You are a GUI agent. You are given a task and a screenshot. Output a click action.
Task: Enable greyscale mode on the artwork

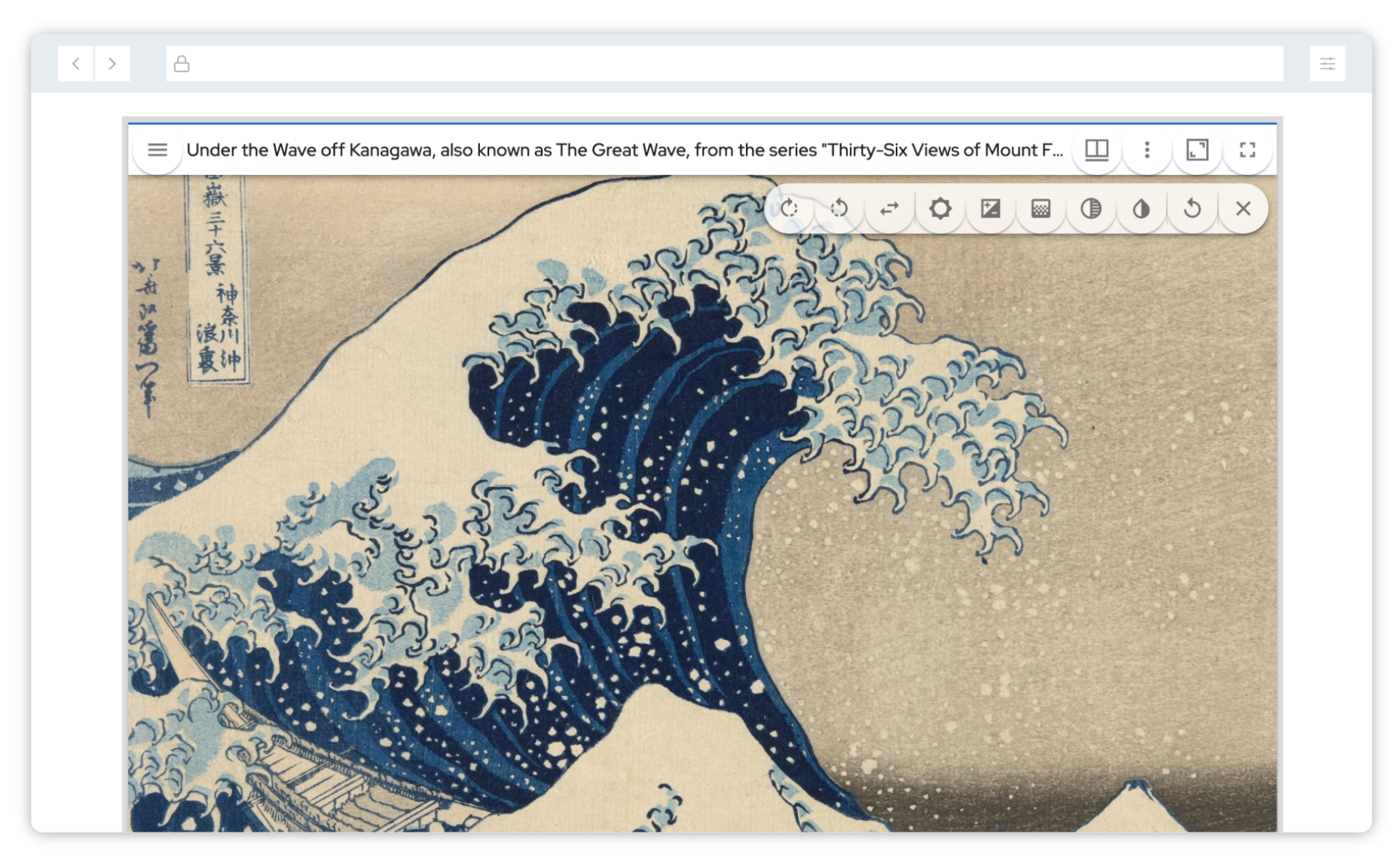pos(1041,209)
